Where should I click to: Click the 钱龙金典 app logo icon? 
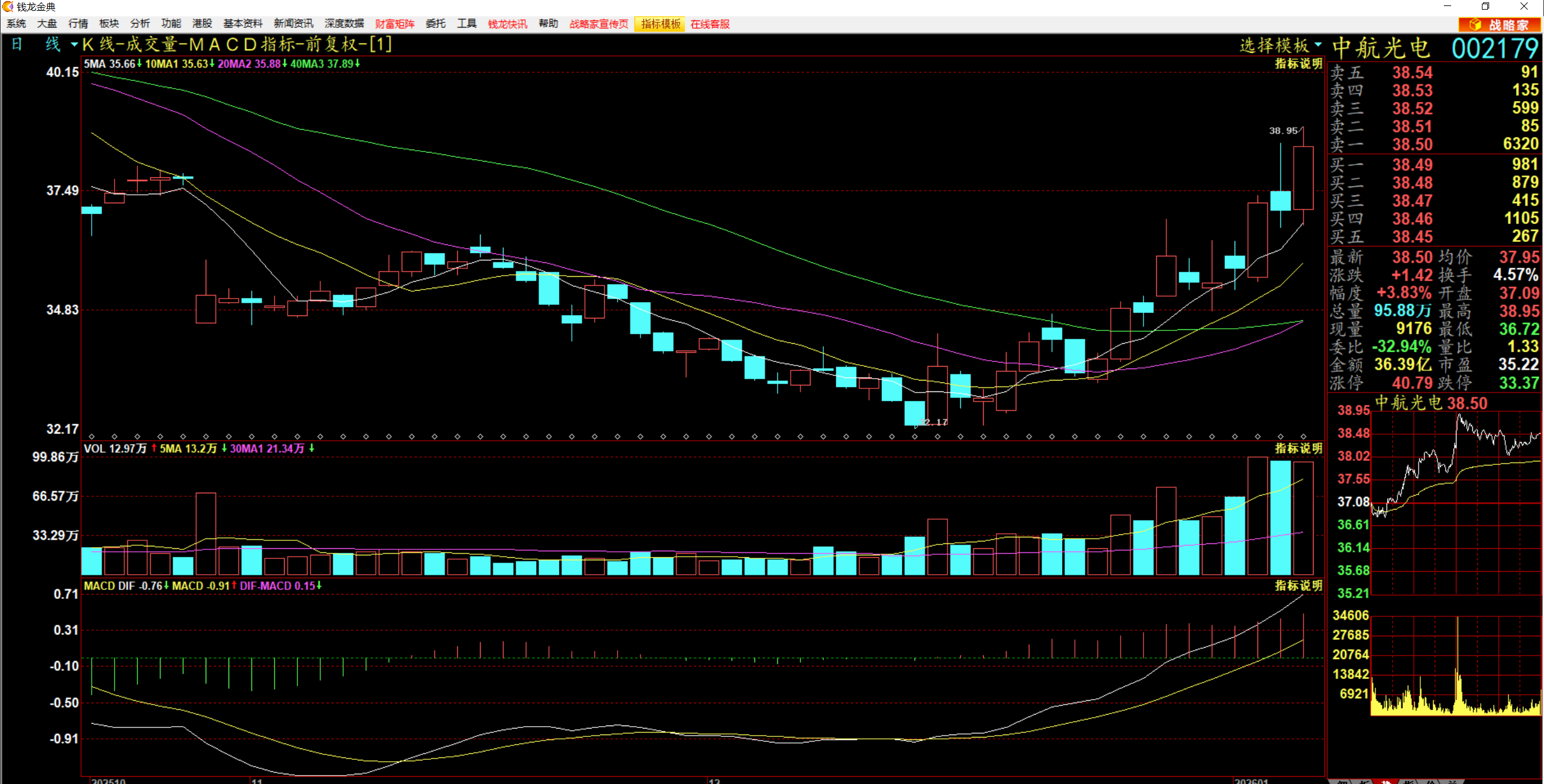click(x=8, y=7)
